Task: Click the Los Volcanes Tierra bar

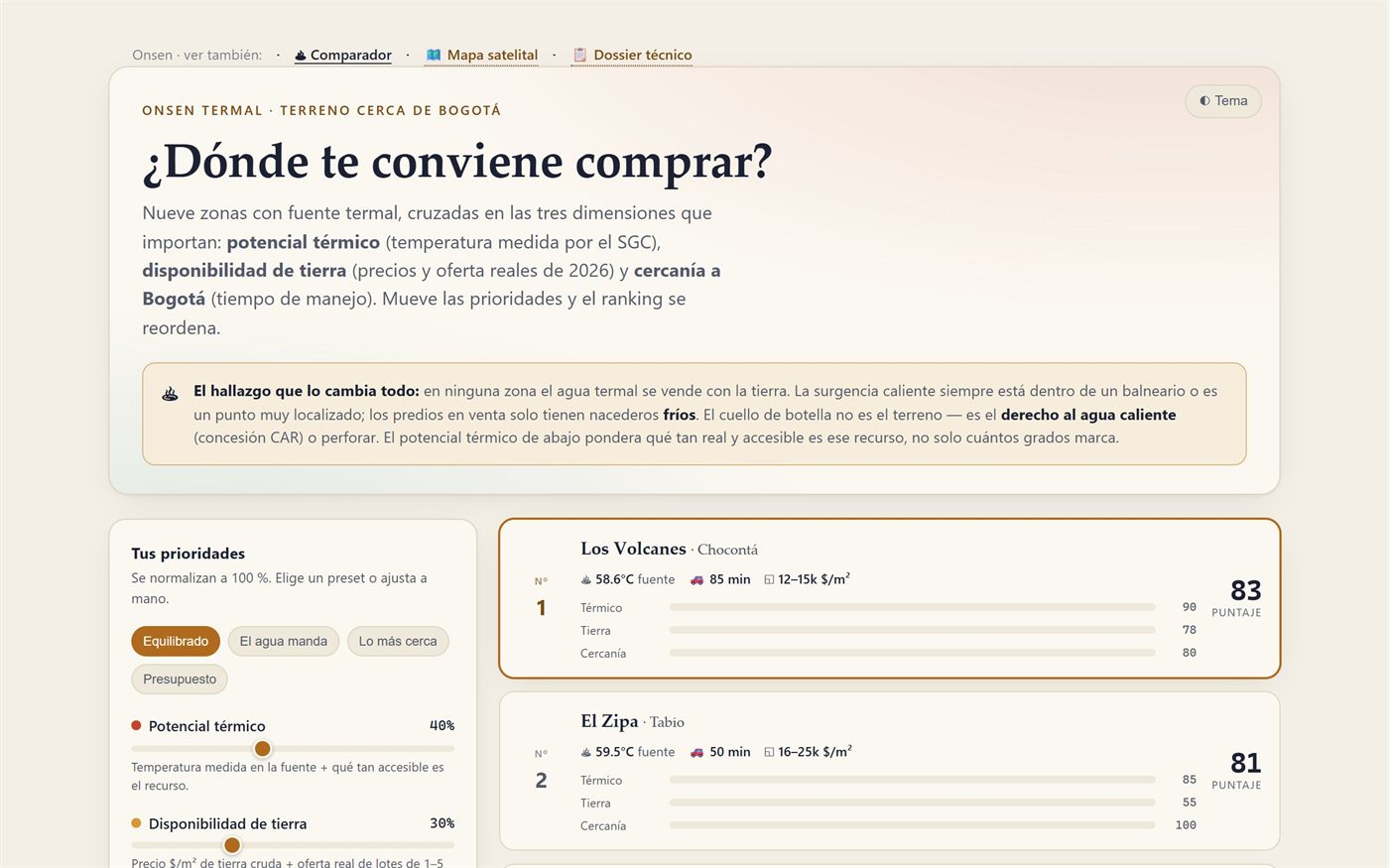Action: [x=912, y=630]
